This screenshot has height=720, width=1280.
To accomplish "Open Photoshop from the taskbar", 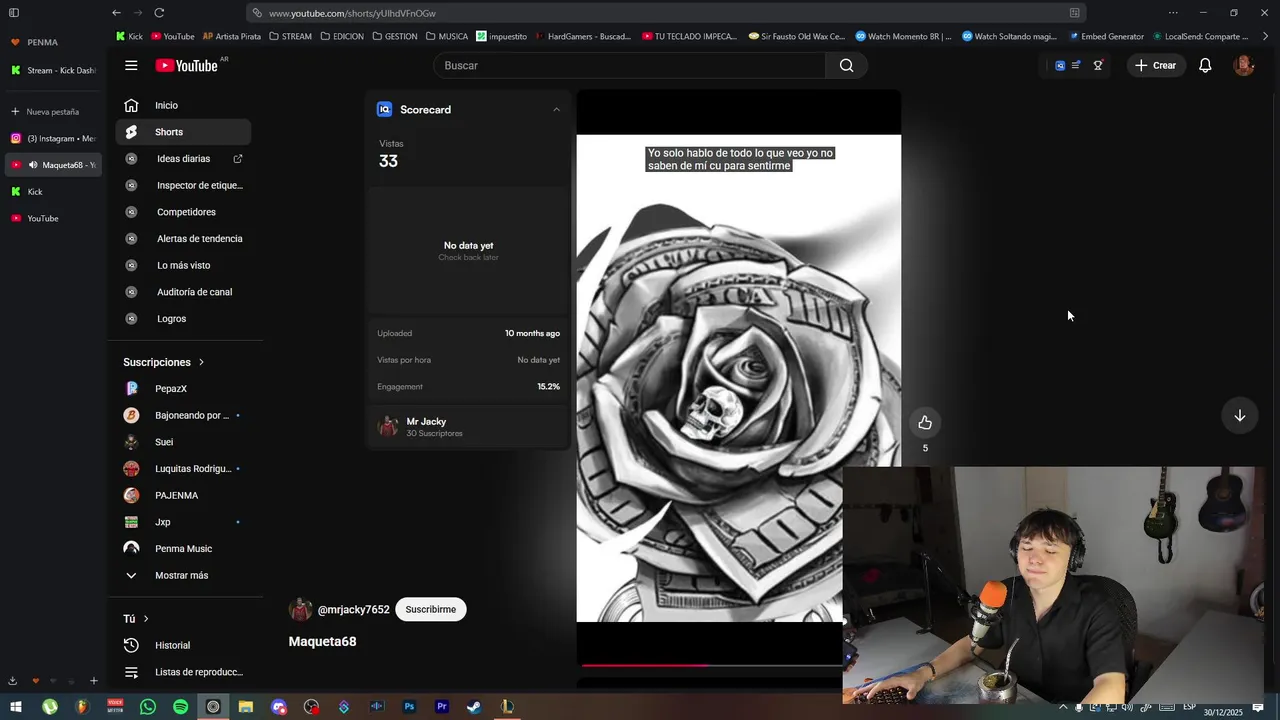I will [x=409, y=707].
